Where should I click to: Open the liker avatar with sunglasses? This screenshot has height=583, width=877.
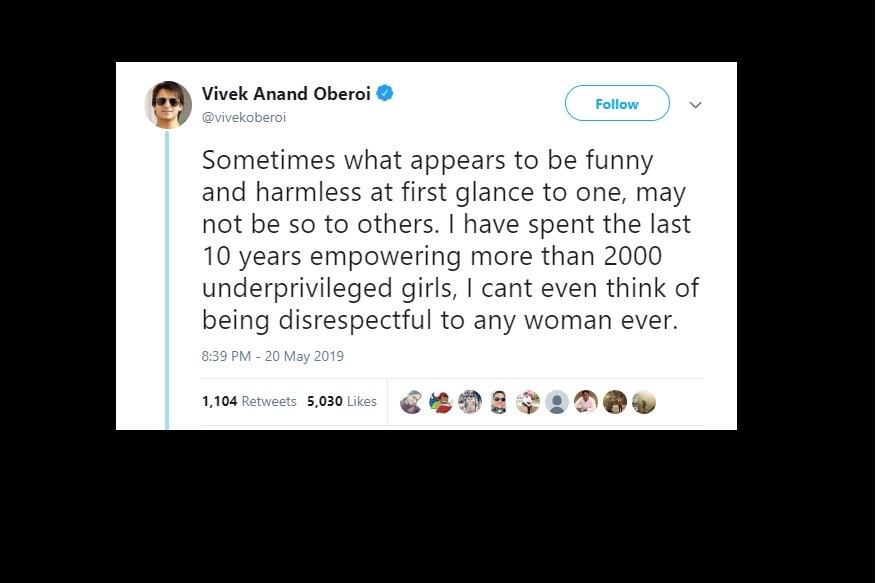(x=499, y=402)
